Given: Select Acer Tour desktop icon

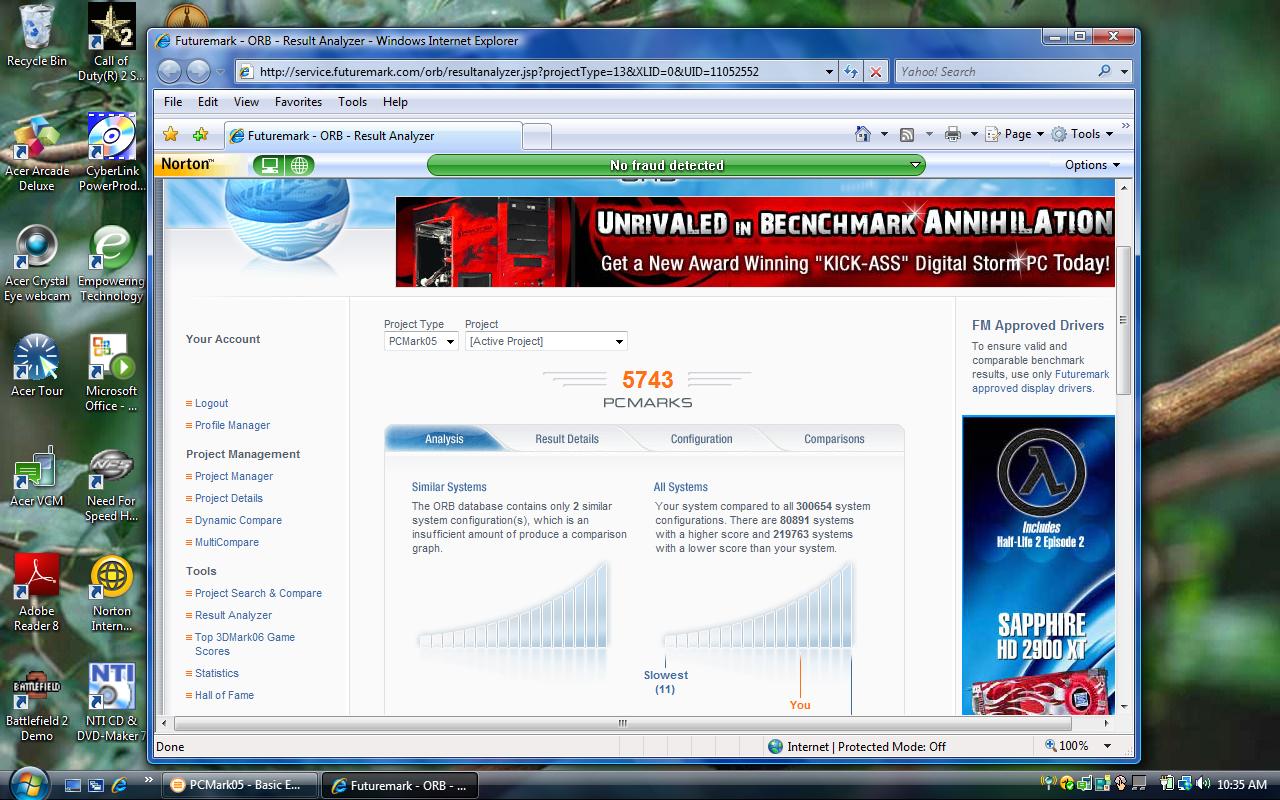Looking at the screenshot, I should (x=36, y=366).
